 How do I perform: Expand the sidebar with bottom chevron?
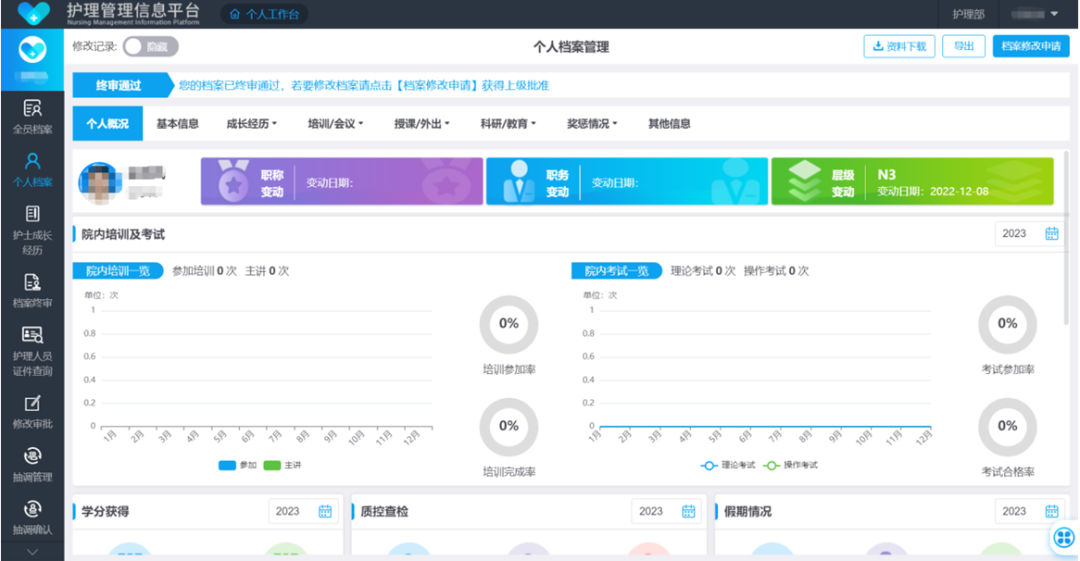[x=32, y=552]
